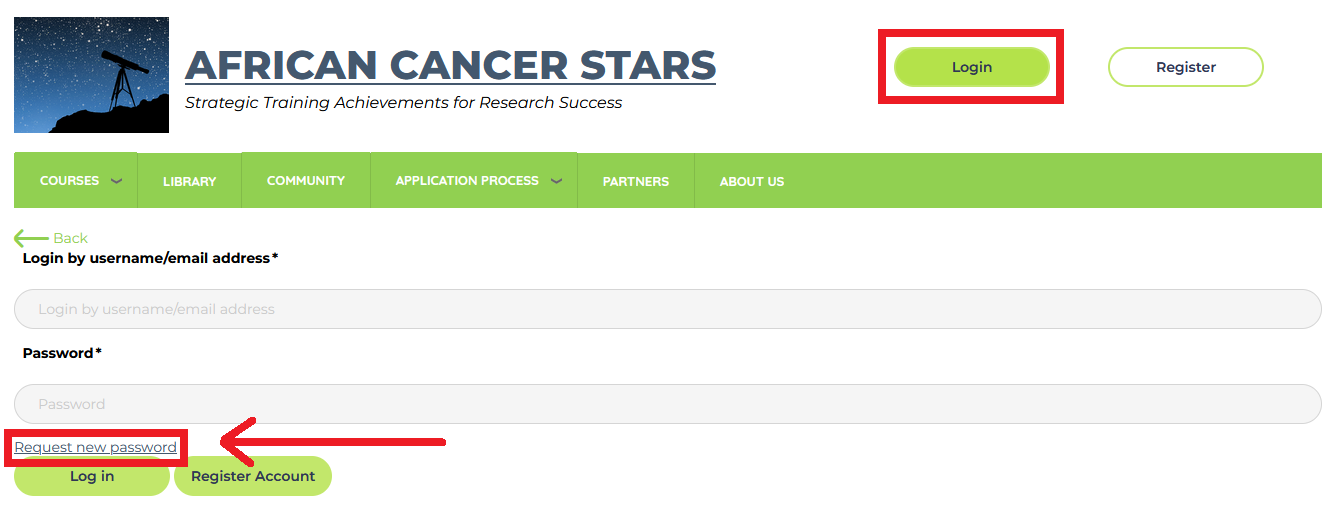Click the Back link text
This screenshot has width=1340, height=529.
point(70,238)
